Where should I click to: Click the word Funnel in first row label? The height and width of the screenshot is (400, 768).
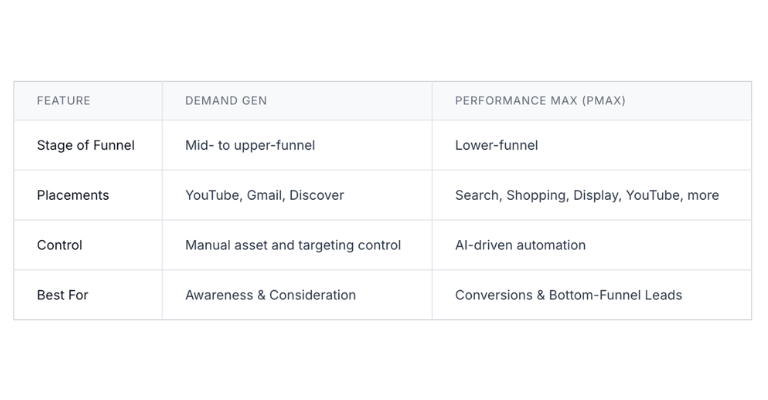click(114, 145)
